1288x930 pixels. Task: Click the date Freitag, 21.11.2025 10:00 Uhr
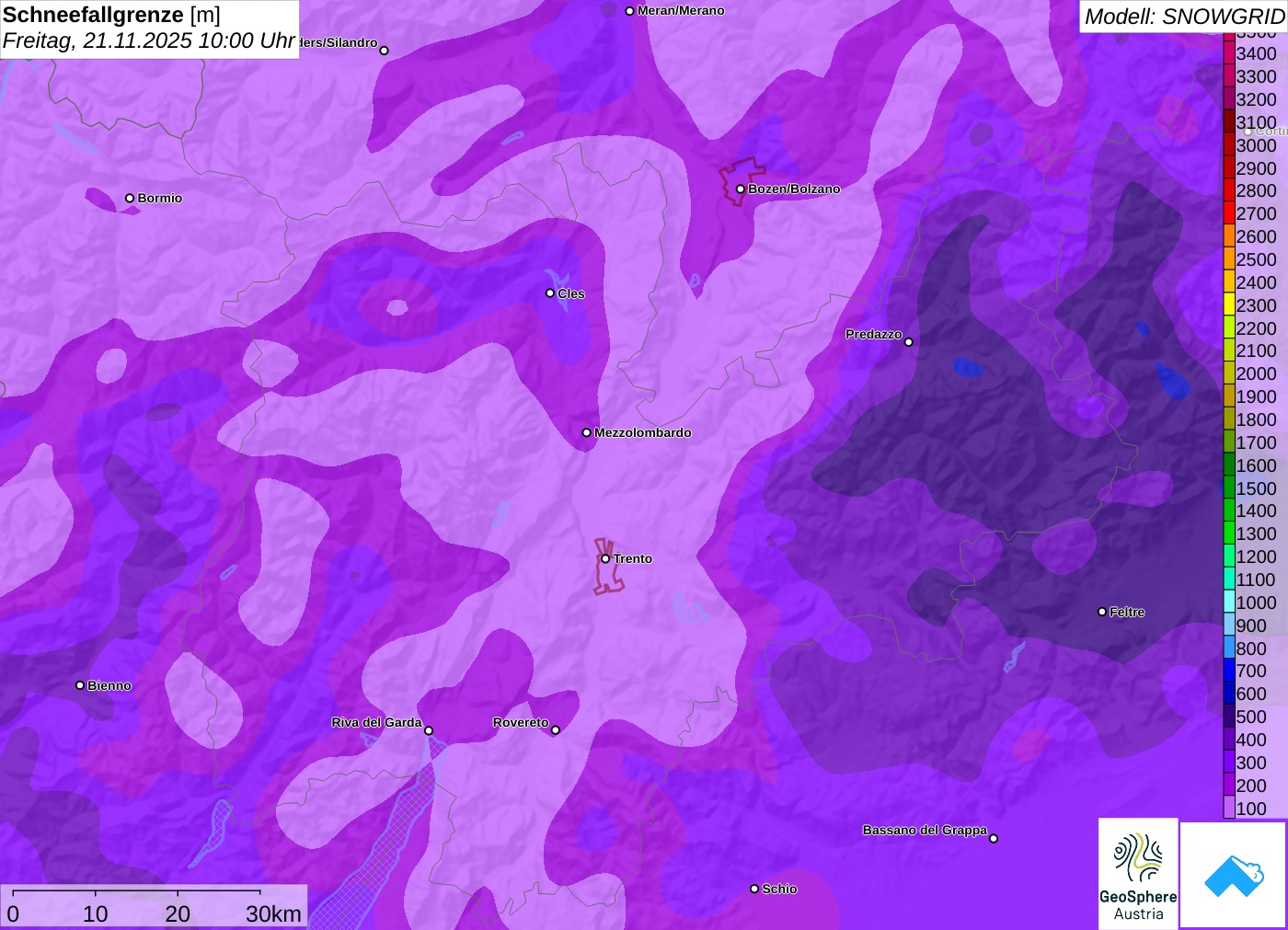click(149, 40)
